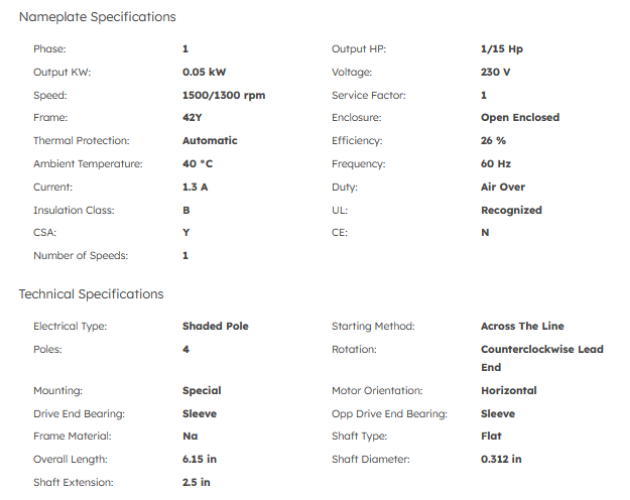Click the Technical Specifications heading

point(91,294)
